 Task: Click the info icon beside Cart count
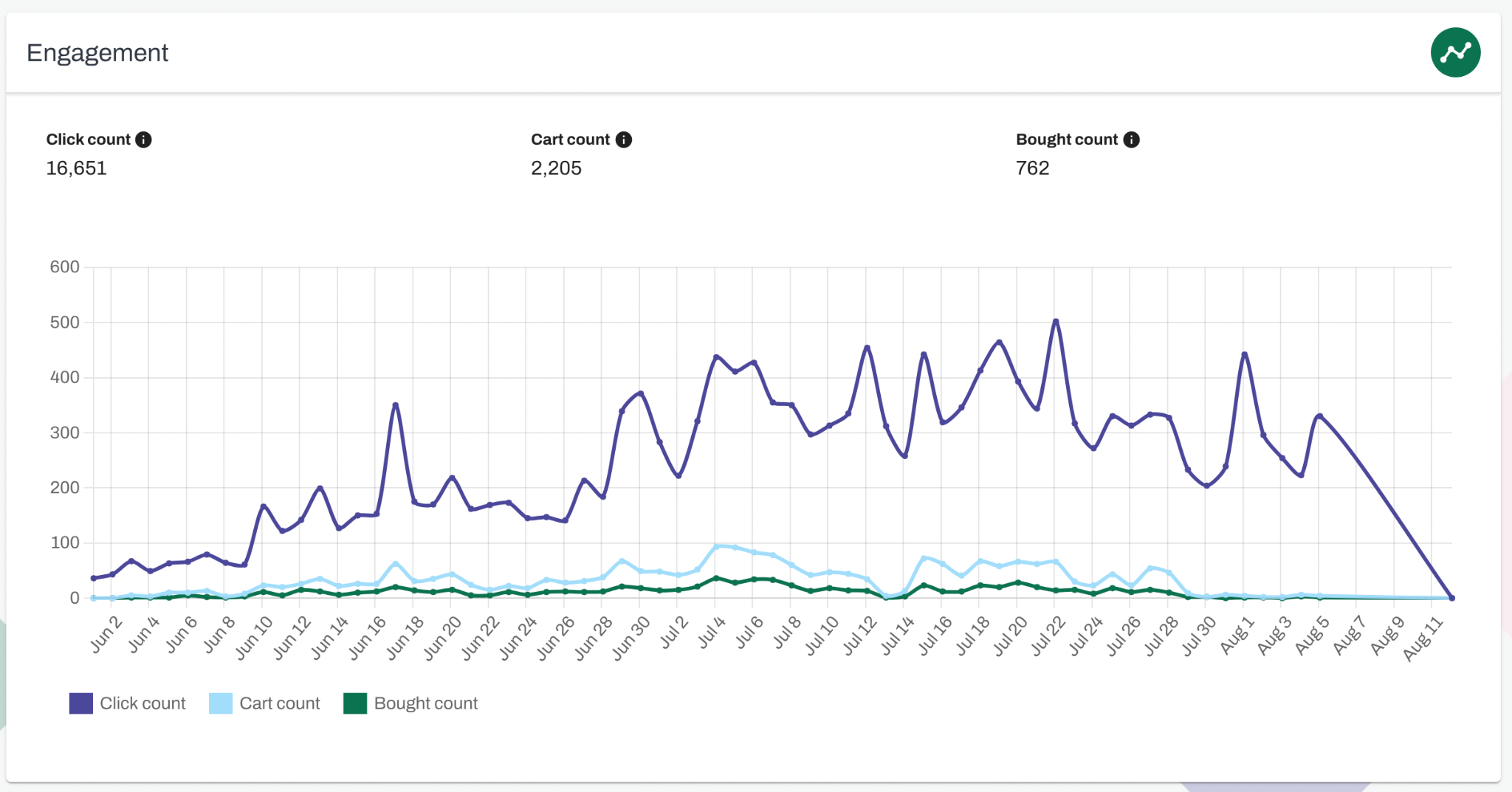625,139
